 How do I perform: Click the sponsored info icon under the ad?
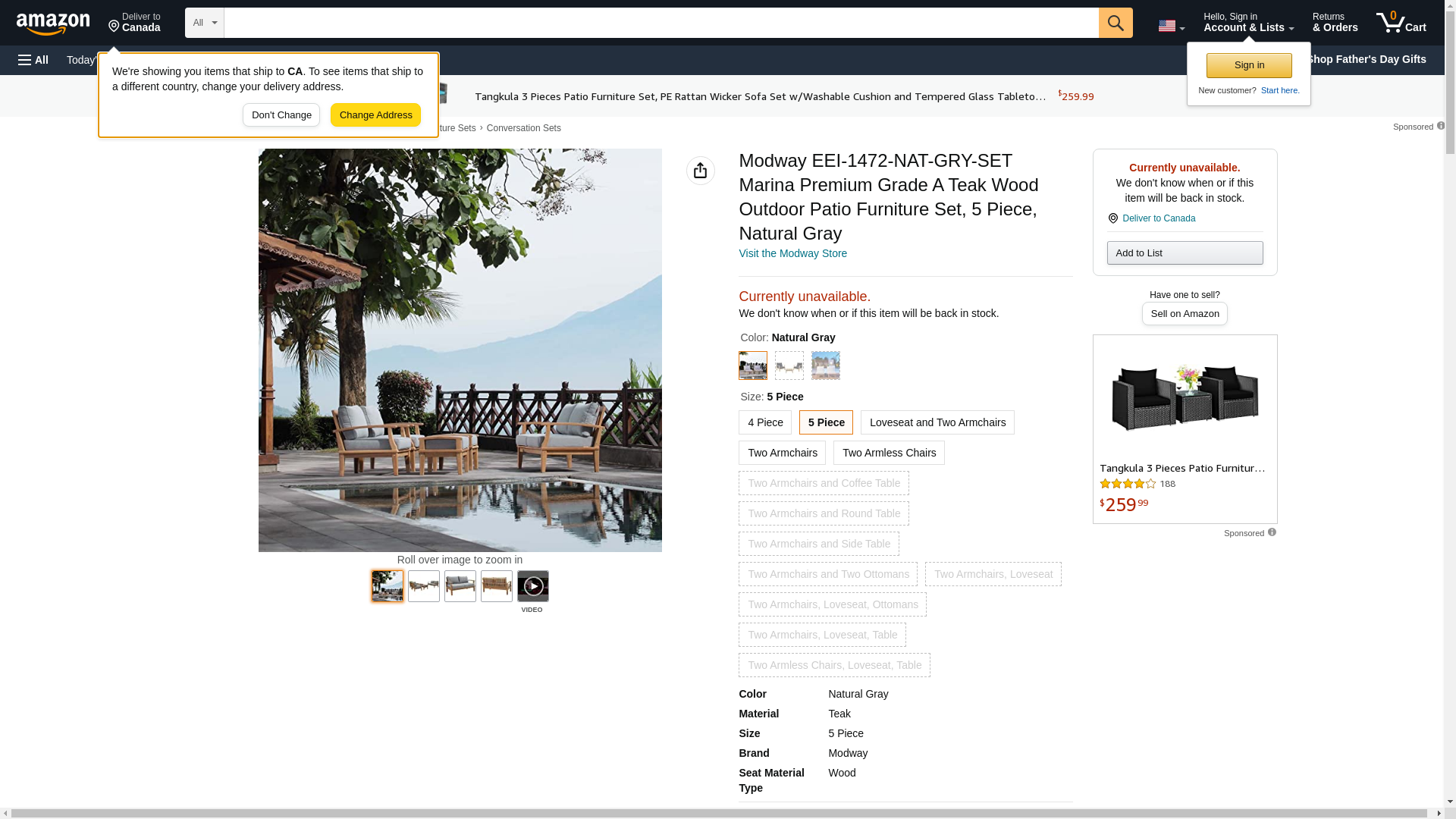(x=1272, y=532)
